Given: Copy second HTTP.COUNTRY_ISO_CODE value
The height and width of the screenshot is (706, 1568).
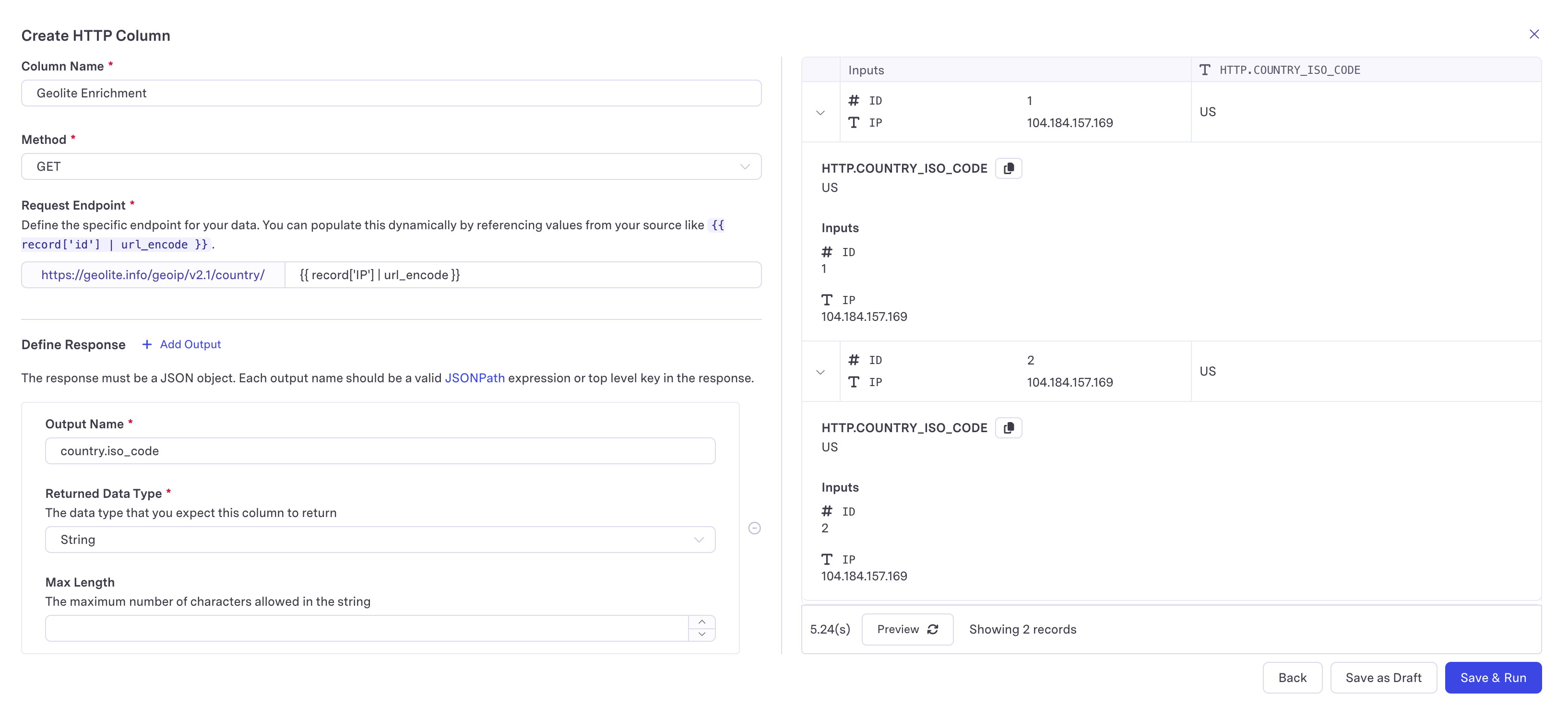Looking at the screenshot, I should (x=1008, y=427).
